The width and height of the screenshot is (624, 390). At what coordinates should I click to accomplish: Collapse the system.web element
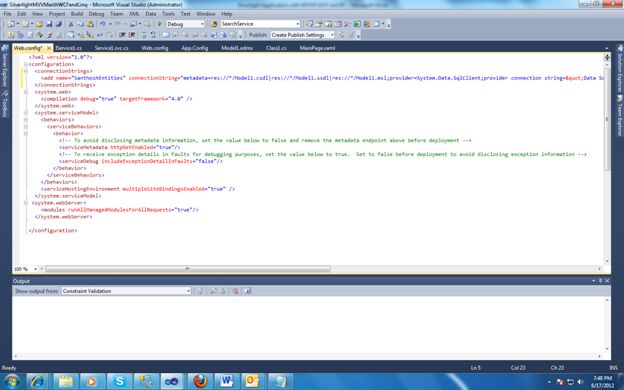[x=26, y=92]
